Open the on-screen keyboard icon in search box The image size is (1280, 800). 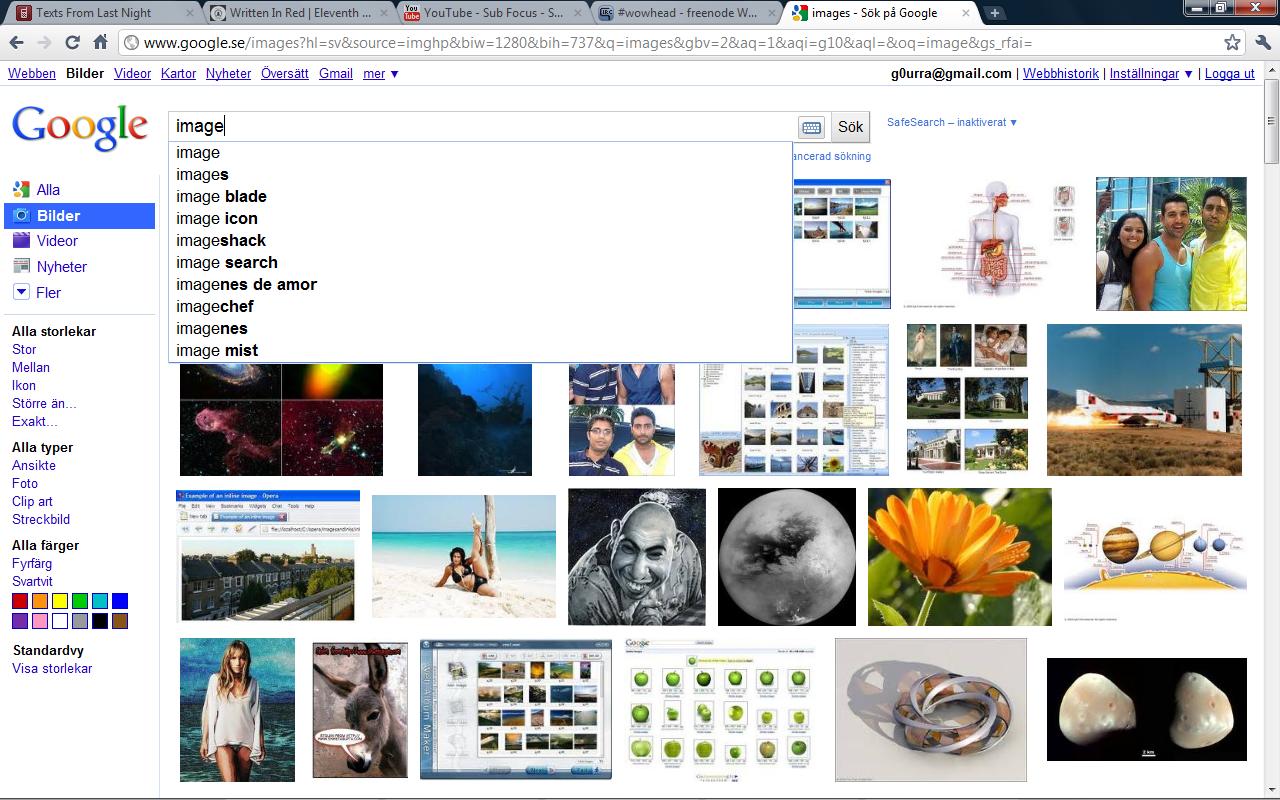(x=811, y=127)
